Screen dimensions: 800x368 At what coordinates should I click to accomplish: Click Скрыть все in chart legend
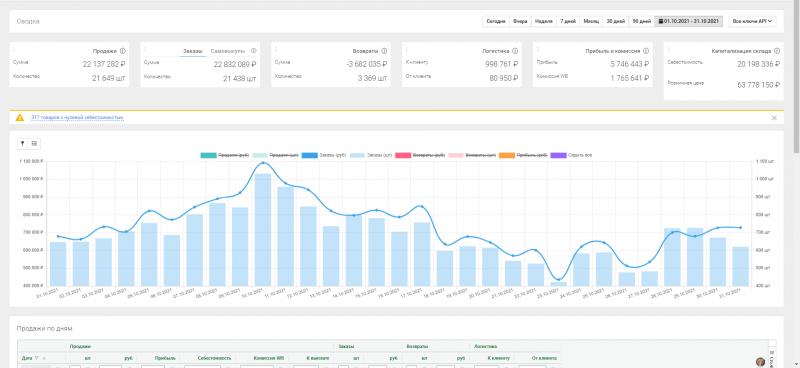tap(571, 155)
